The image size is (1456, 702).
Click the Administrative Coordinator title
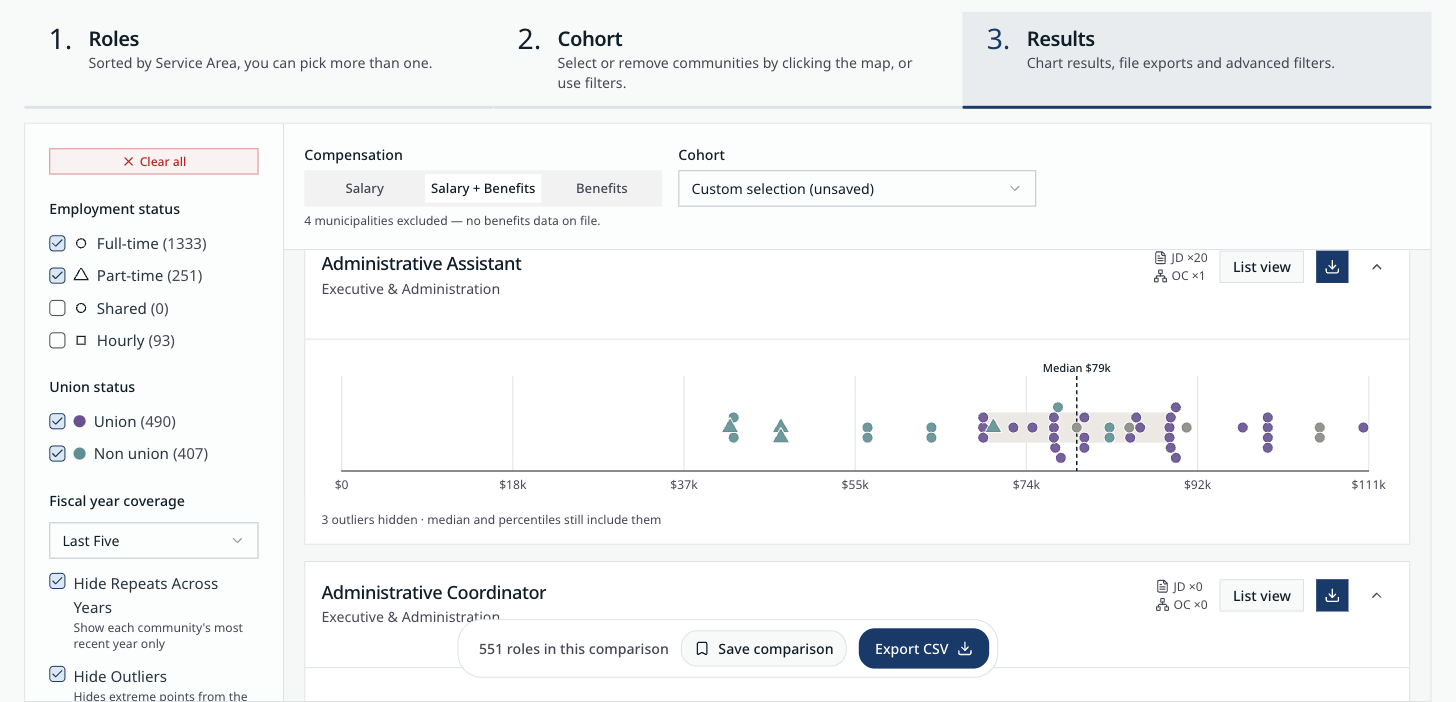[434, 592]
